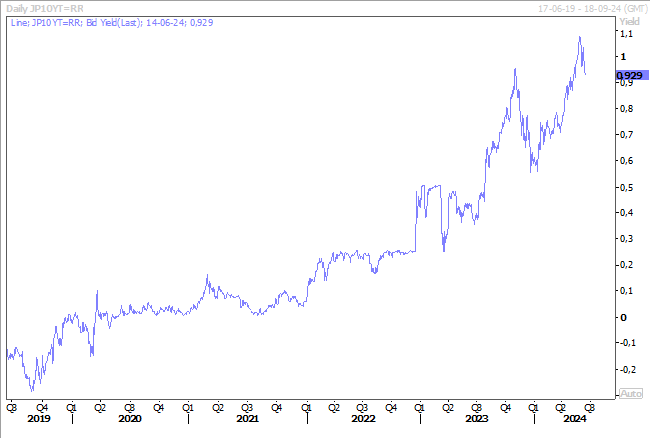Screen dimensions: 652x440
Task: Click the 2020 year label on time axis
Action: [129, 419]
